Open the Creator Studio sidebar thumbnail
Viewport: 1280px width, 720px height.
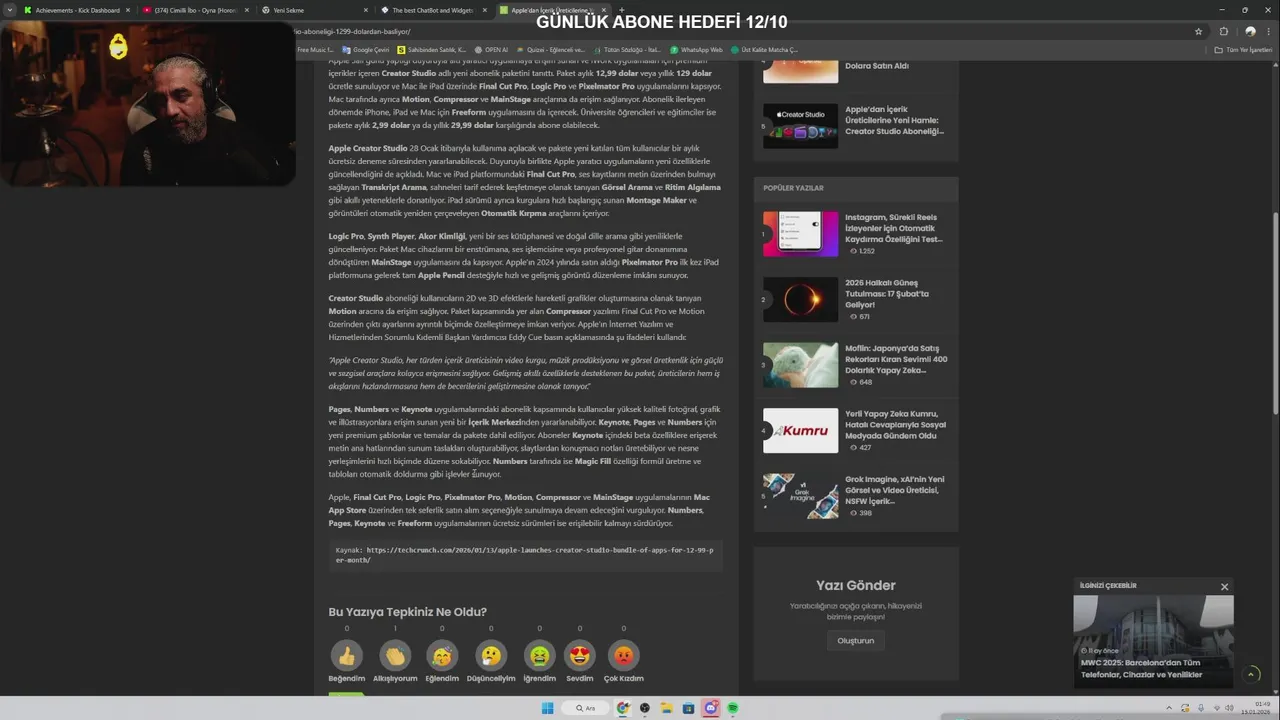click(x=800, y=126)
